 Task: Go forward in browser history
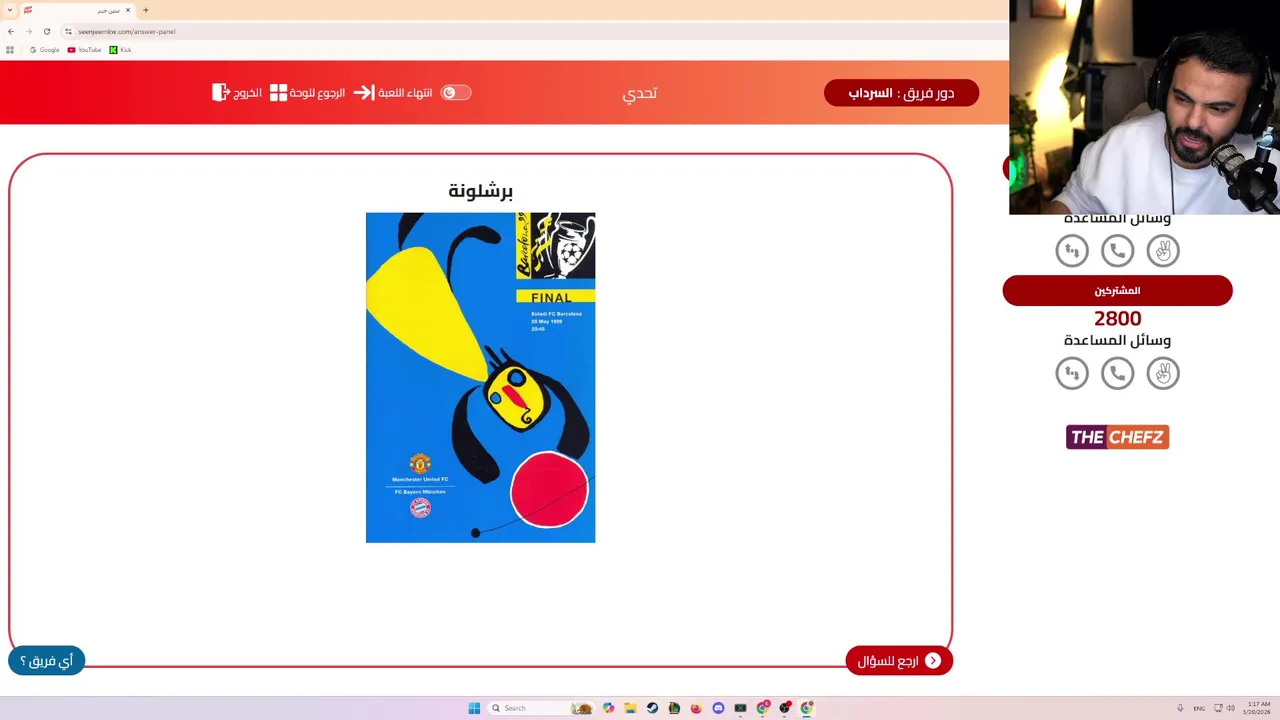(29, 31)
